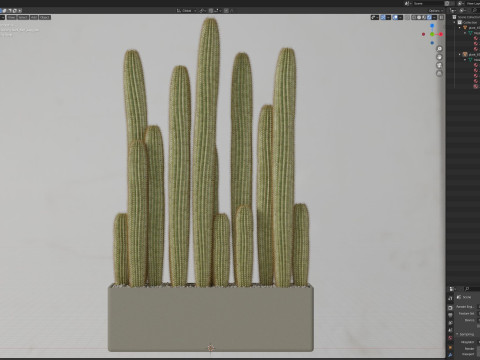Switch to rendered viewport shading
The height and width of the screenshot is (360, 480).
(x=429, y=17)
